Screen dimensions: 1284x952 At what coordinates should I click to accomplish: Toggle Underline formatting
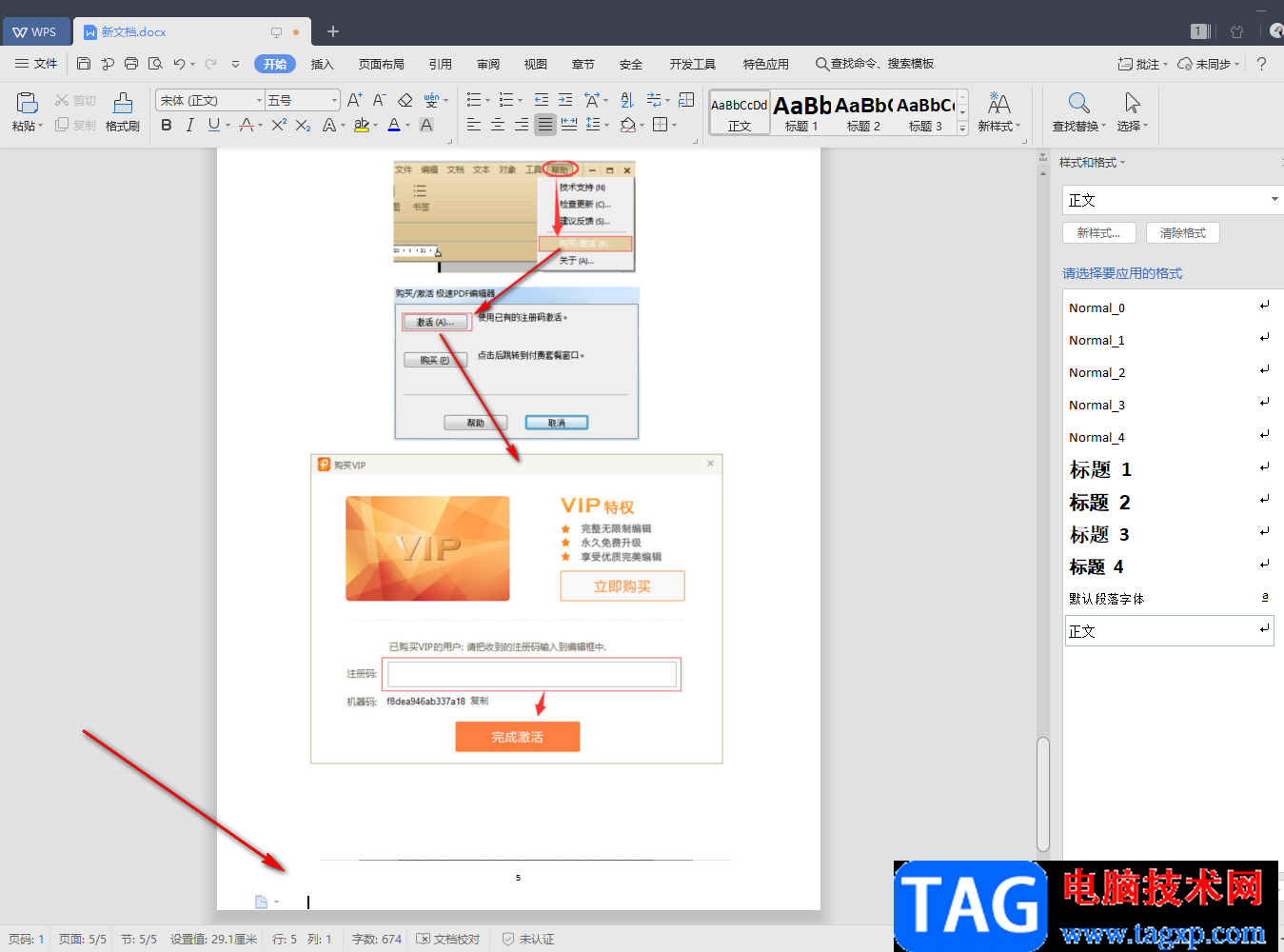pyautogui.click(x=214, y=125)
